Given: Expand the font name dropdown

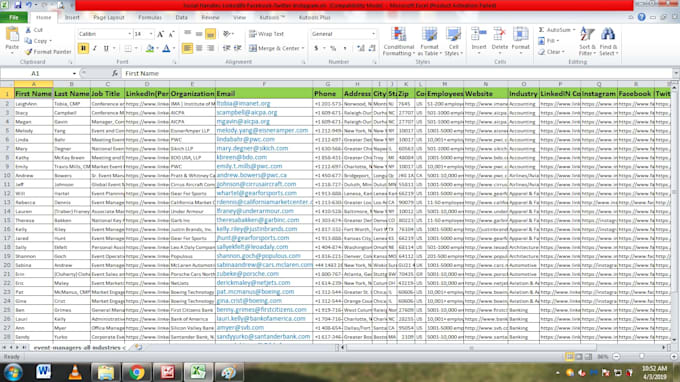Looking at the screenshot, I should coord(129,34).
